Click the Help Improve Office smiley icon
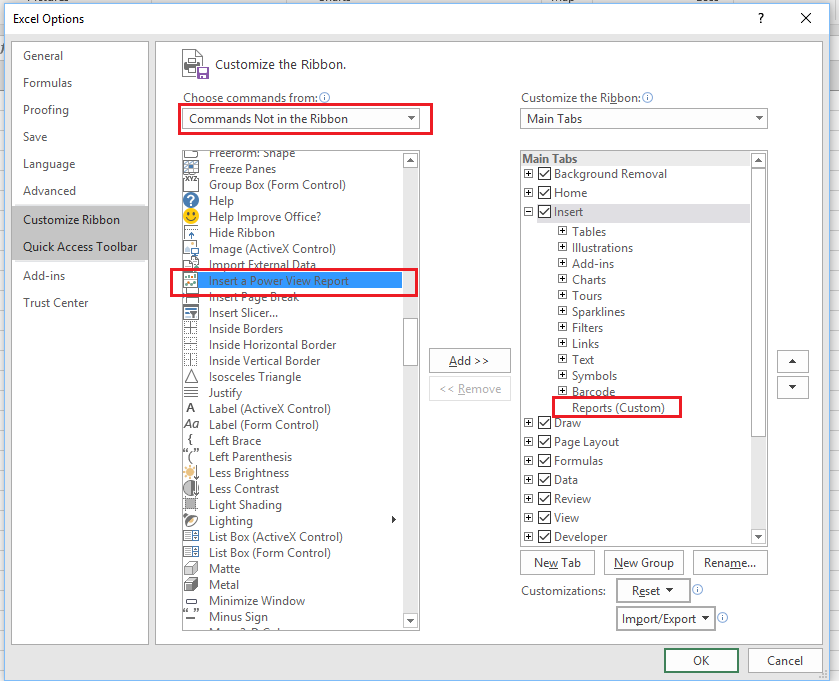Viewport: 839px width, 681px height. click(x=190, y=216)
